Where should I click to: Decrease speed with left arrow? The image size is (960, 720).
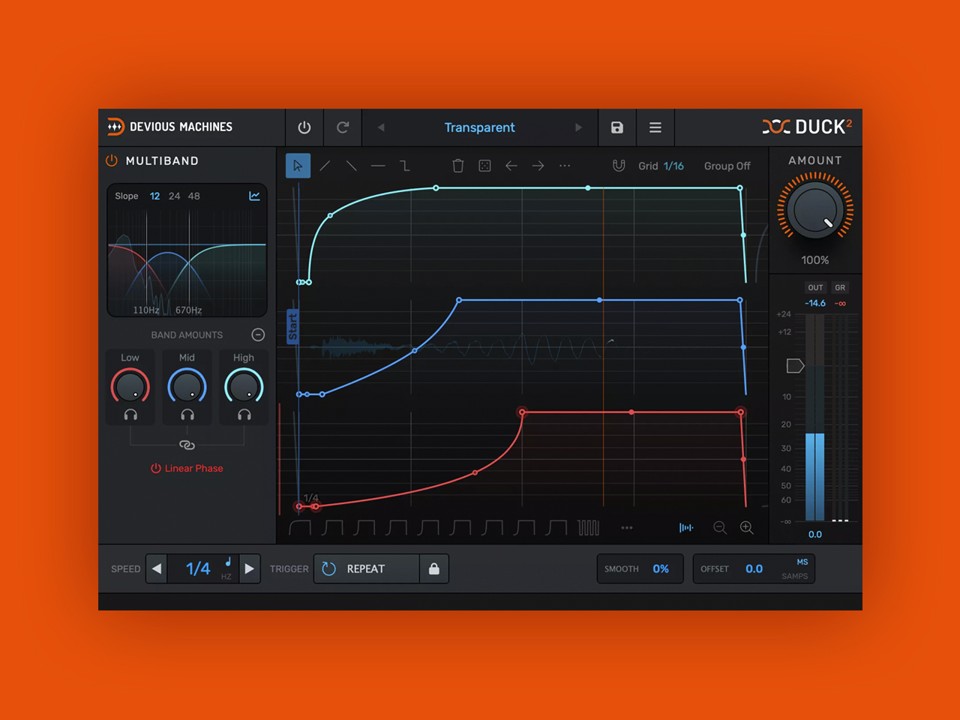click(157, 569)
